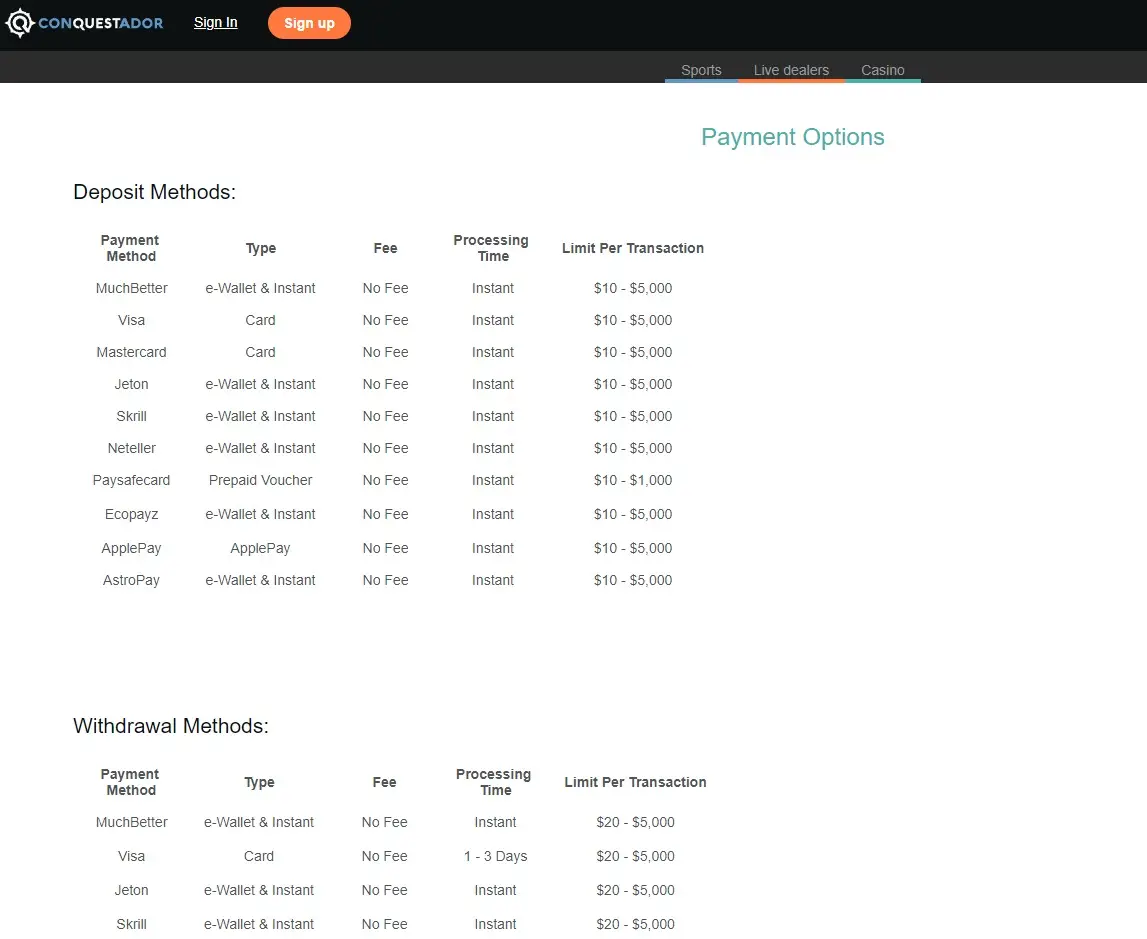The image size is (1147, 939).
Task: Open the Live dealers tab
Action: point(791,70)
